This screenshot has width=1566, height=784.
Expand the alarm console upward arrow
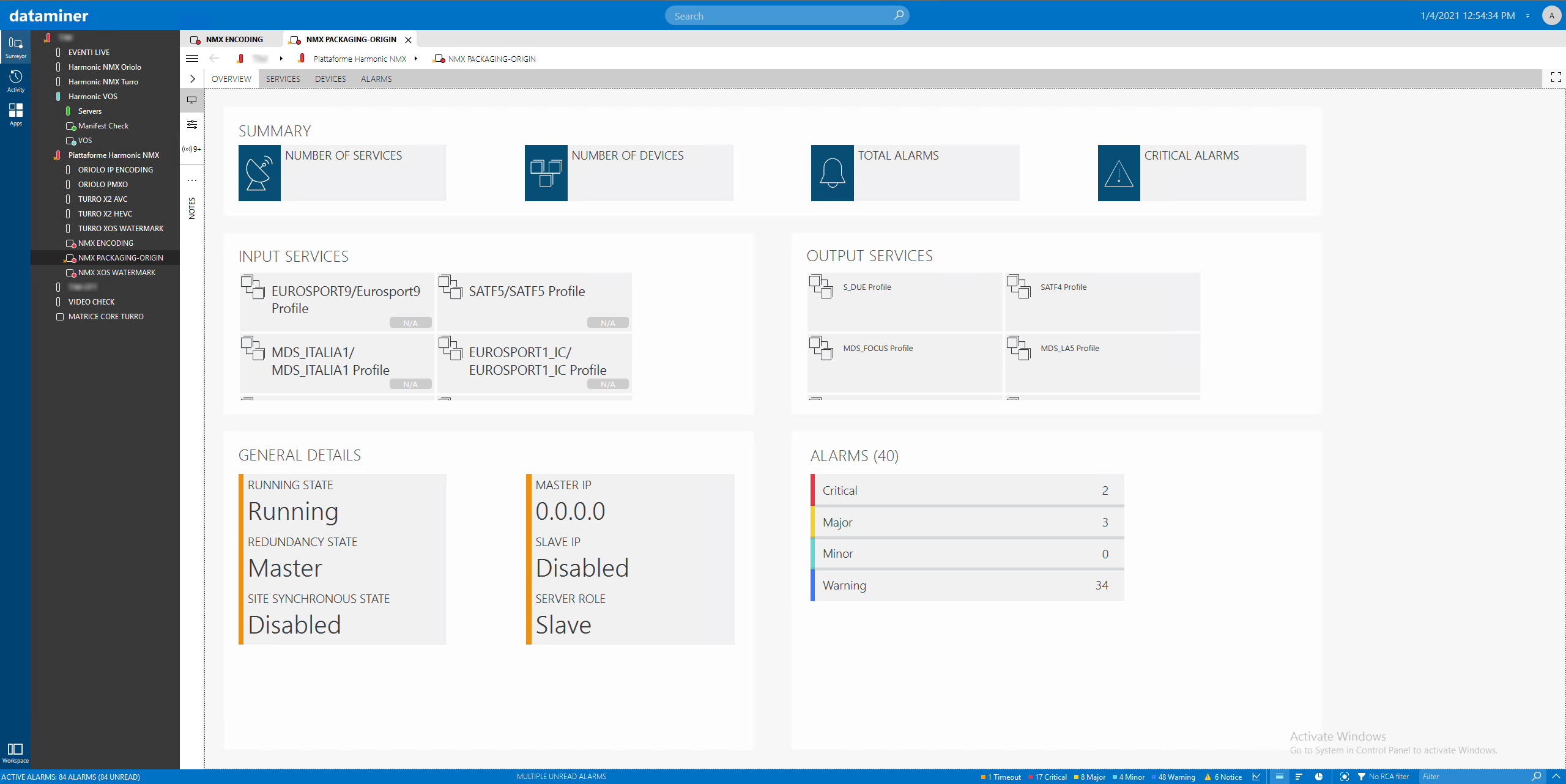1556,777
